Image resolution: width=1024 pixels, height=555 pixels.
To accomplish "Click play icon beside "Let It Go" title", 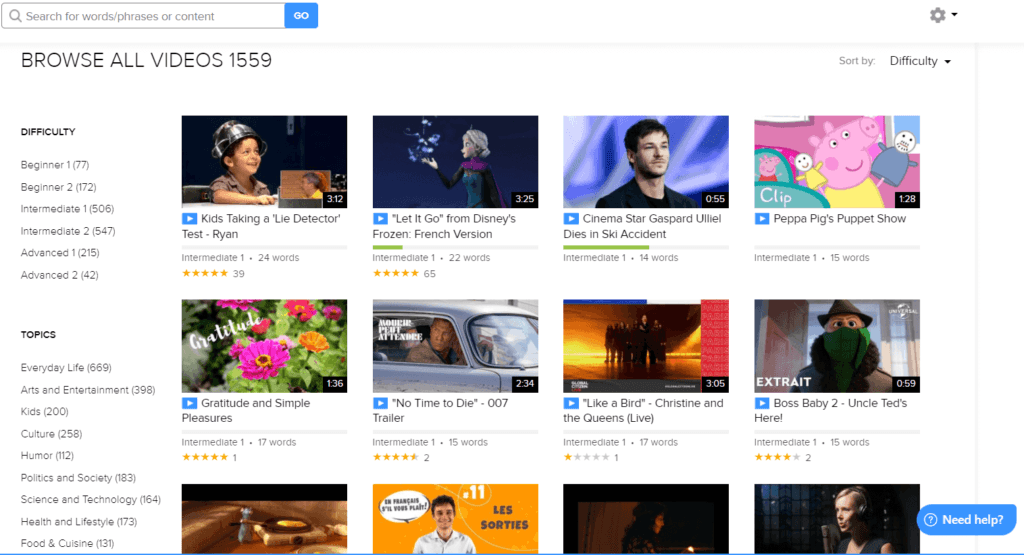I will click(380, 219).
